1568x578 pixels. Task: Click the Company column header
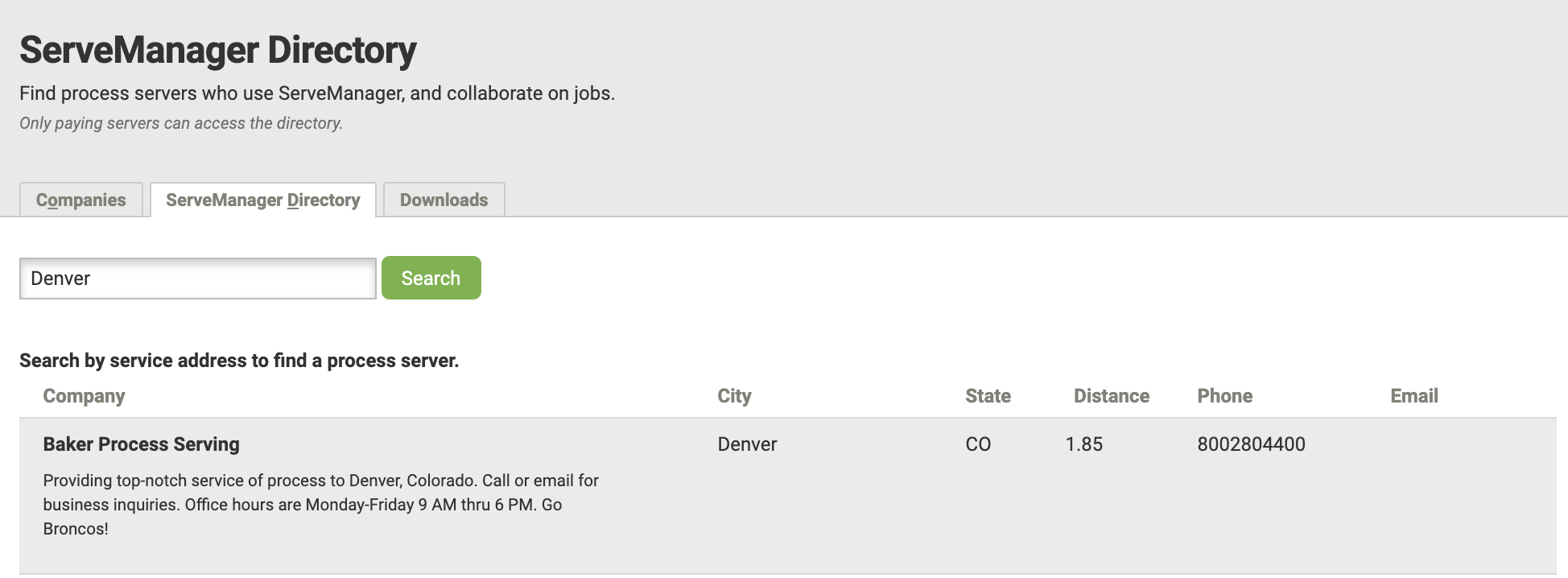coord(84,396)
